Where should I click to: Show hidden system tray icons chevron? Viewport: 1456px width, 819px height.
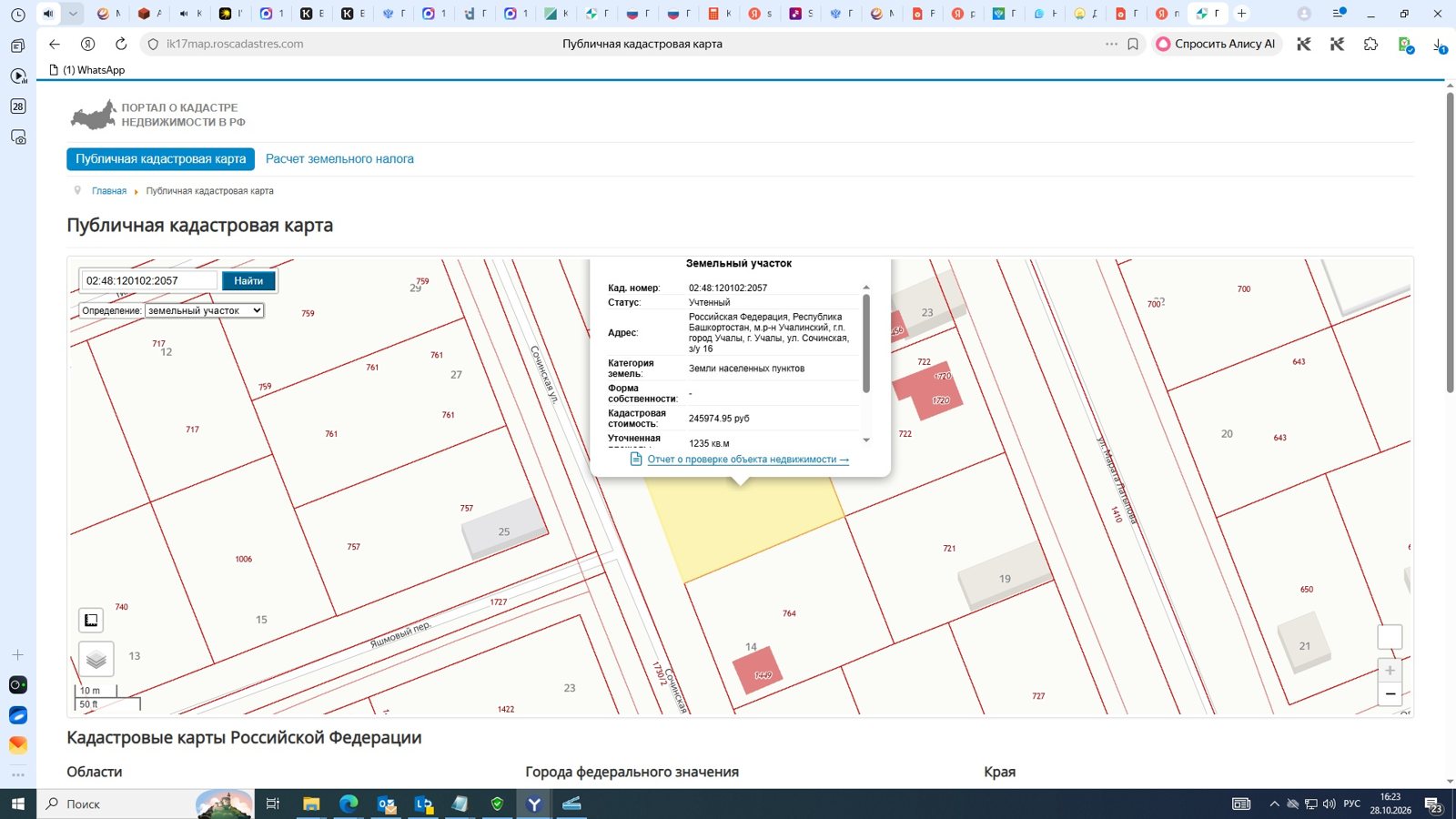[1274, 804]
